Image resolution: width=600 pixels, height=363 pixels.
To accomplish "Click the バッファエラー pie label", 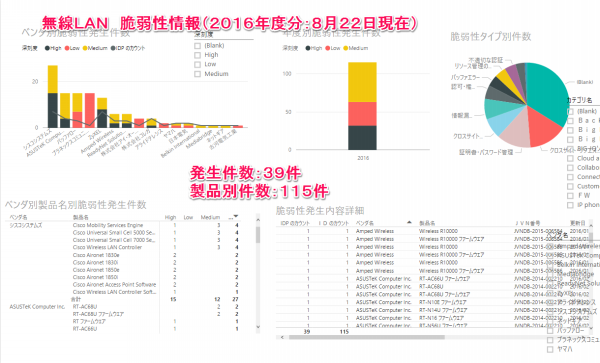I will 465,77.
